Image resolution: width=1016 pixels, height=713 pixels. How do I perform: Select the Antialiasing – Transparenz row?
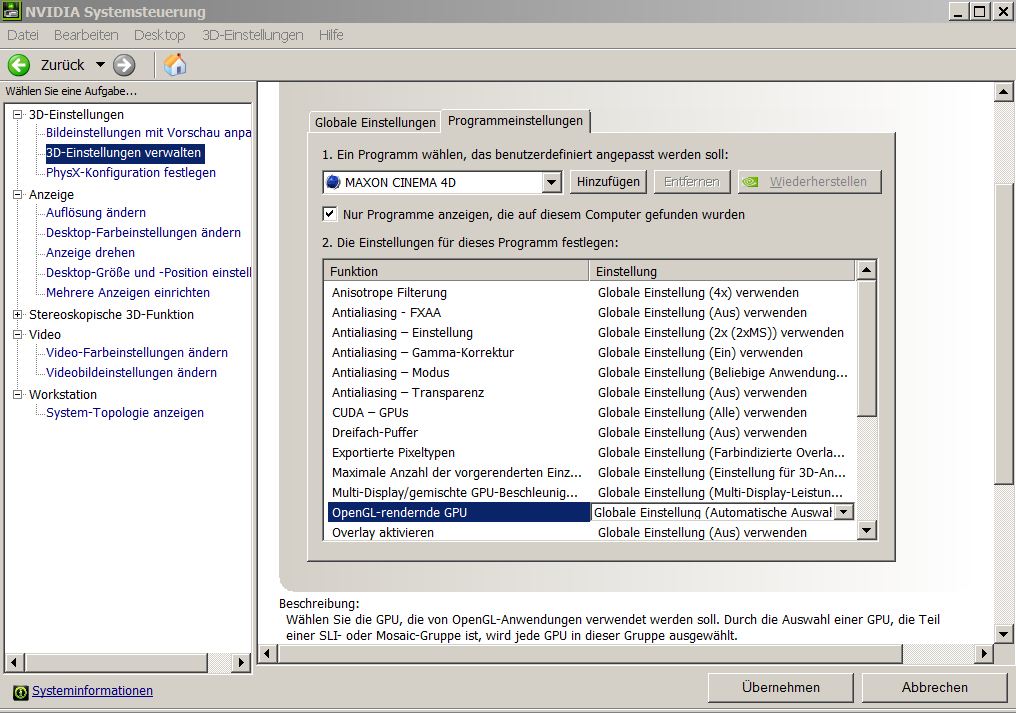[x=590, y=393]
